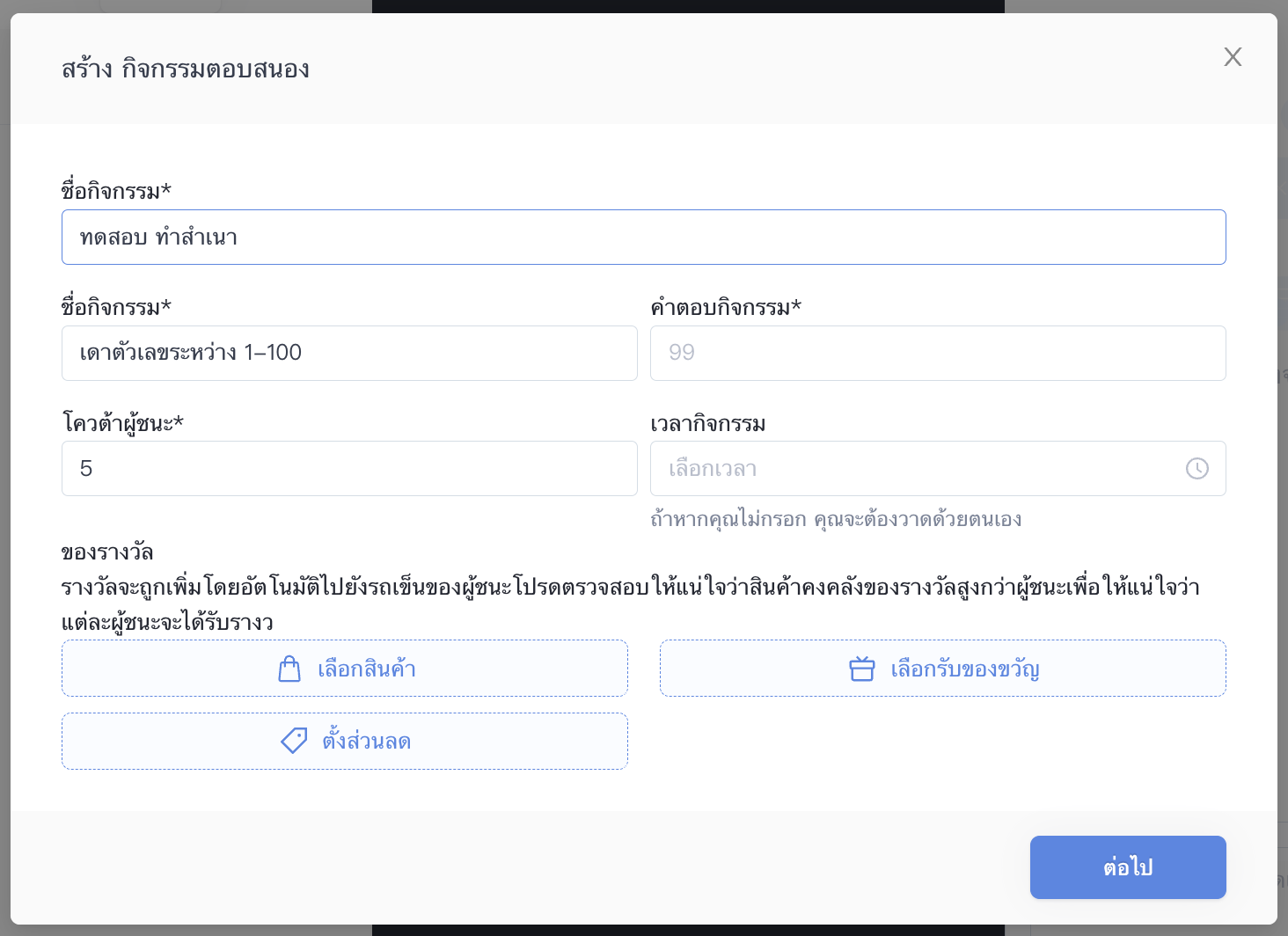Click the dialog title สร้าง กิจกรรมตอบสนอง

tap(186, 69)
